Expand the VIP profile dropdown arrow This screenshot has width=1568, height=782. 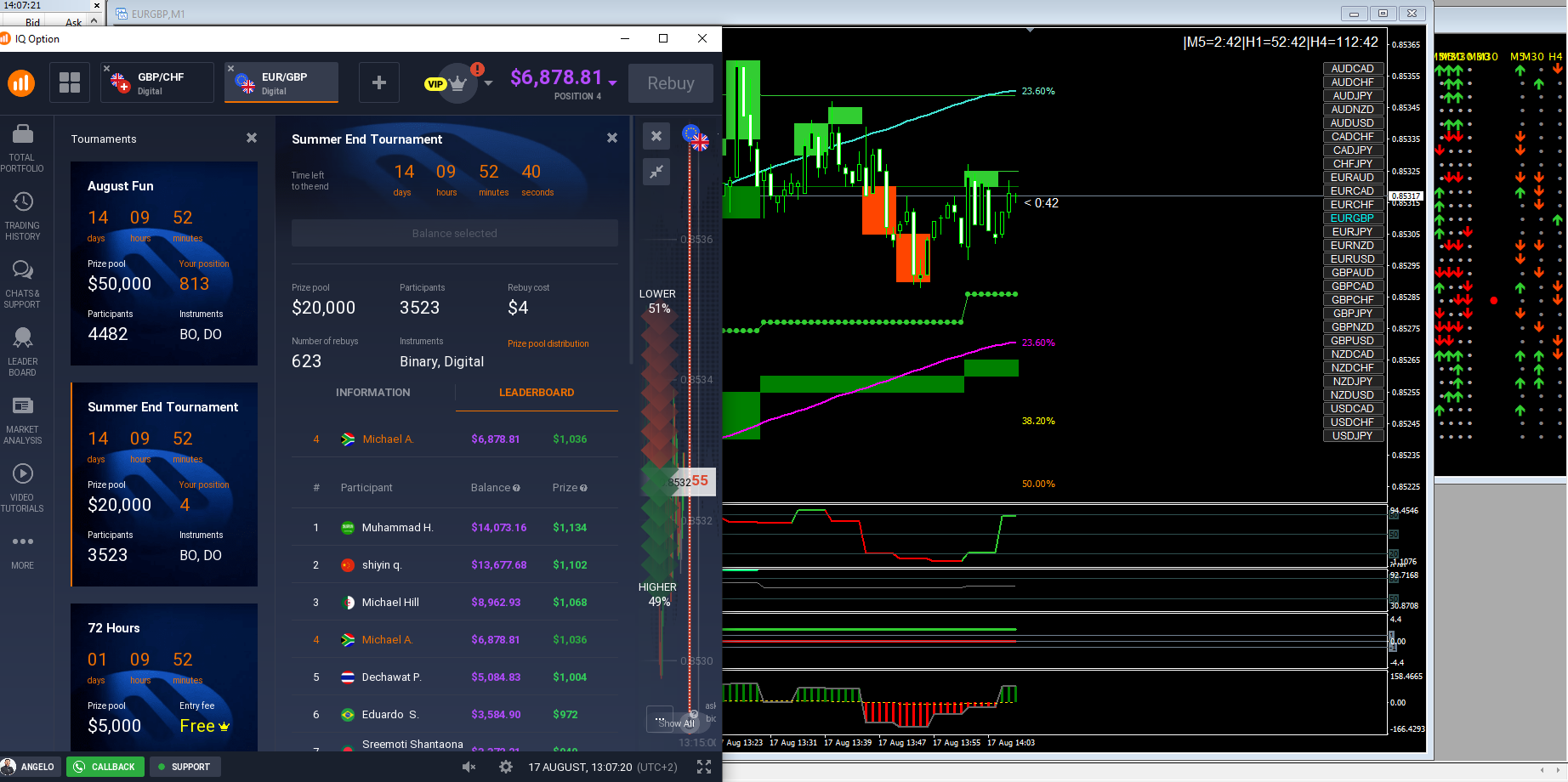pos(488,83)
